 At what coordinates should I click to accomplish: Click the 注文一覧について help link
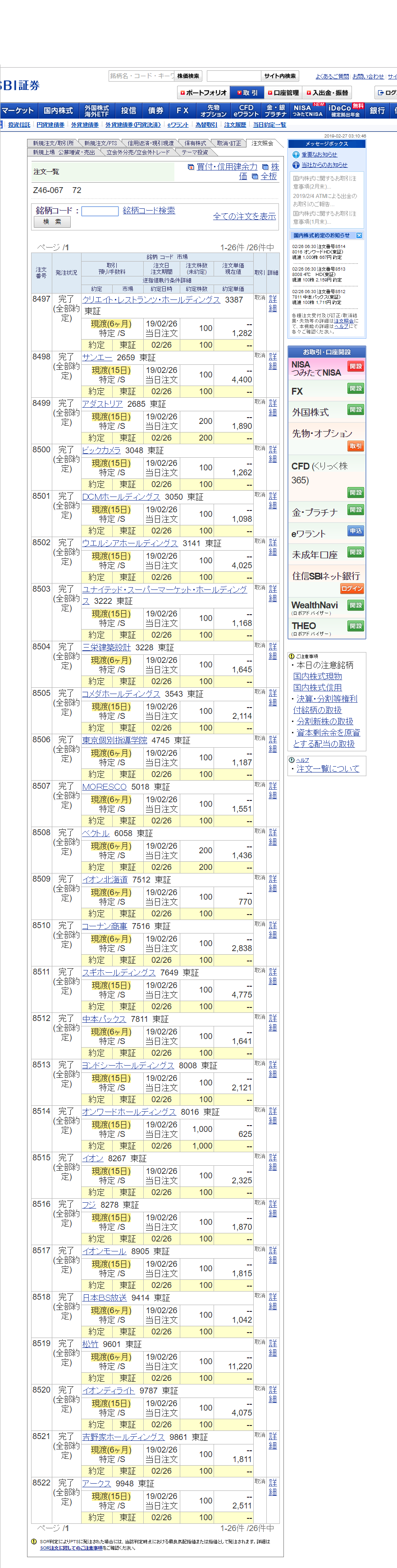pos(328,769)
